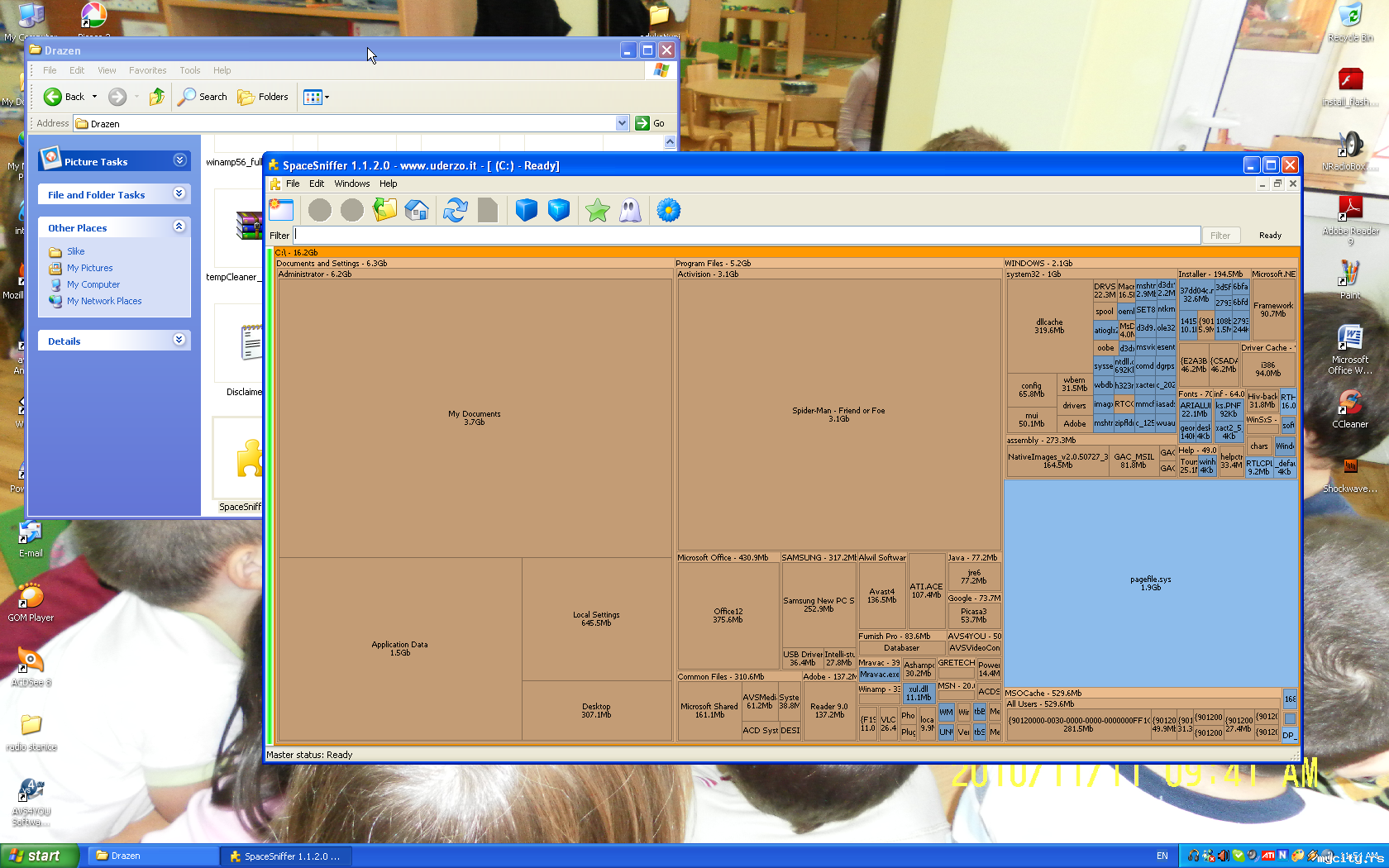Click the Home icon in SpaceSniffer toolbar

coord(417,210)
